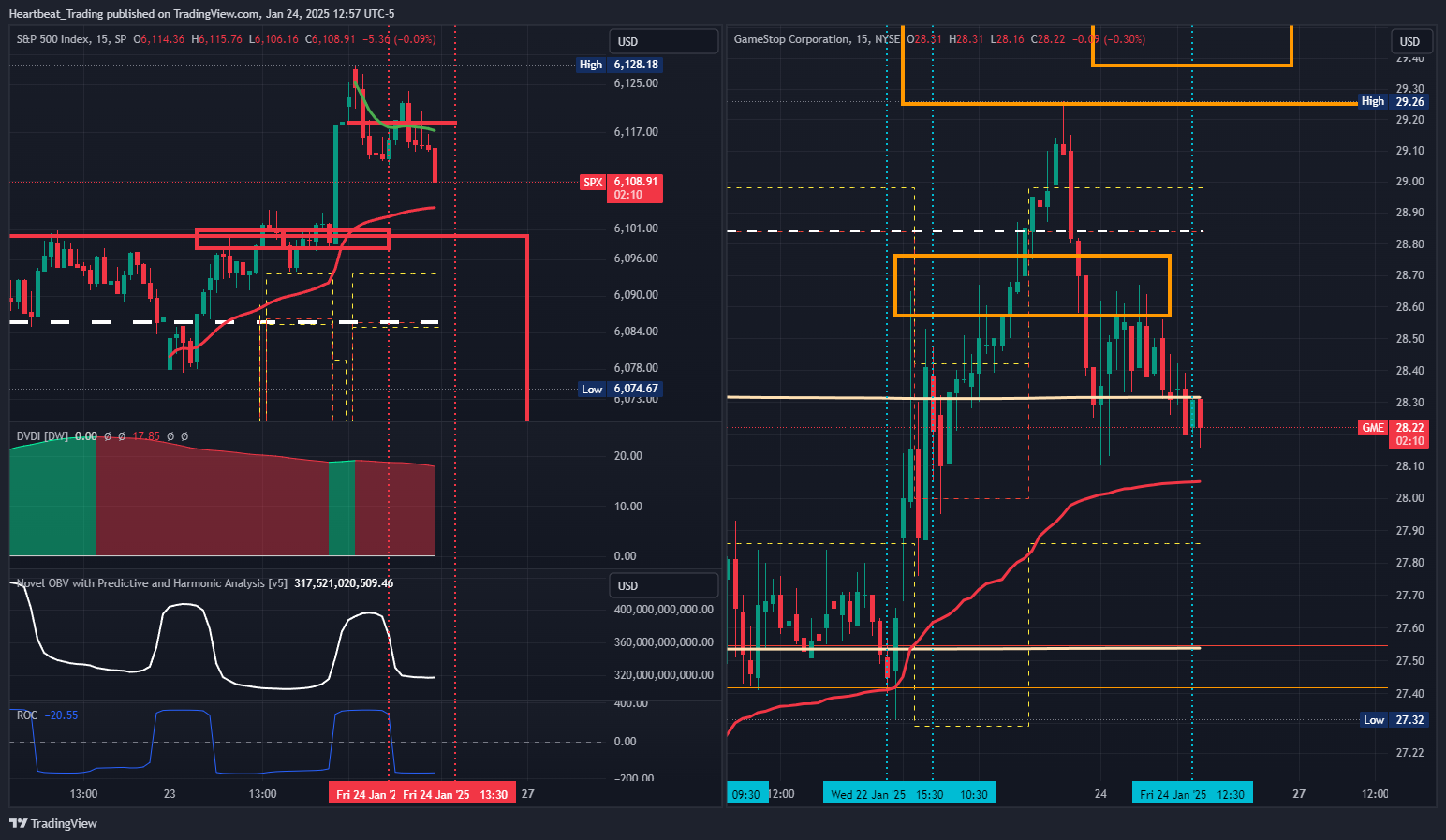Click the 360,000,000,000.00 OBV axis tick
The width and height of the screenshot is (1446, 840).
tap(664, 642)
